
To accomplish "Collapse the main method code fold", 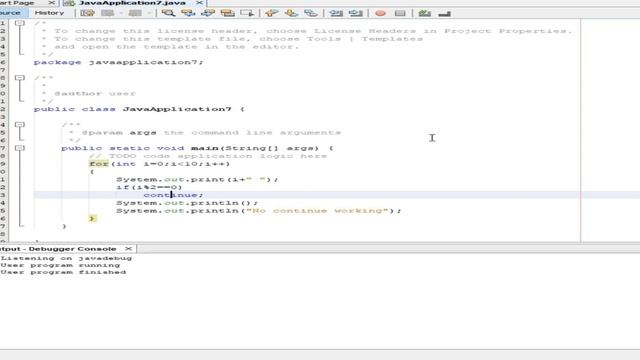I will (x=20, y=148).
